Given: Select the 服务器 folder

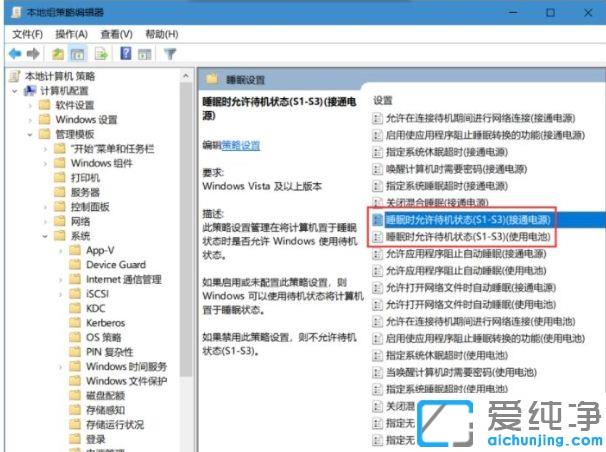Looking at the screenshot, I should point(85,192).
